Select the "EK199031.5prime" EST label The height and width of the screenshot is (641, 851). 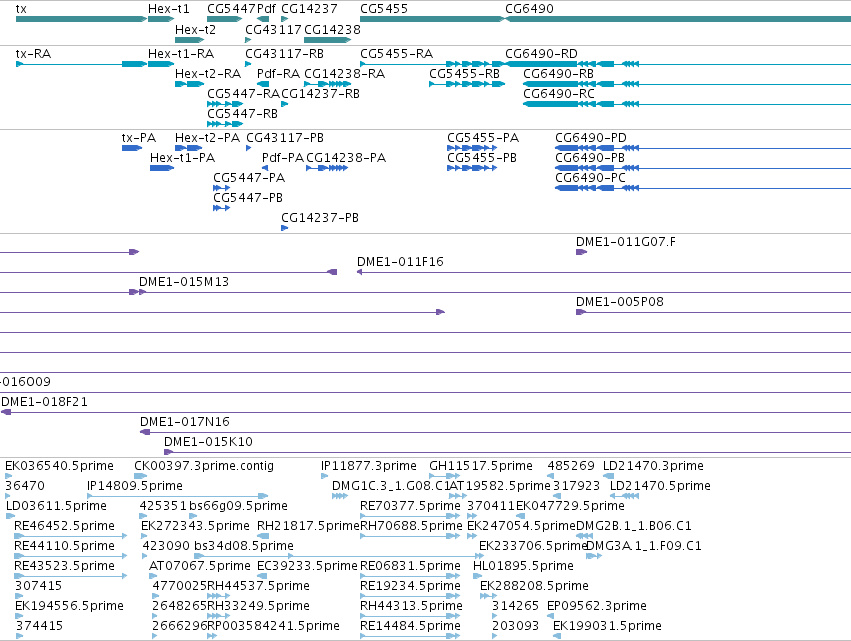coord(607,626)
